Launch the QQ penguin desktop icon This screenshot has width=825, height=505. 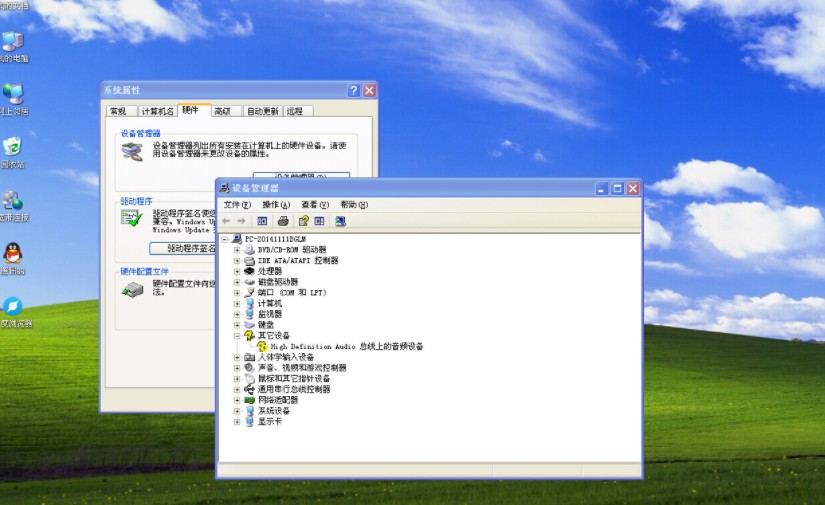[13, 259]
